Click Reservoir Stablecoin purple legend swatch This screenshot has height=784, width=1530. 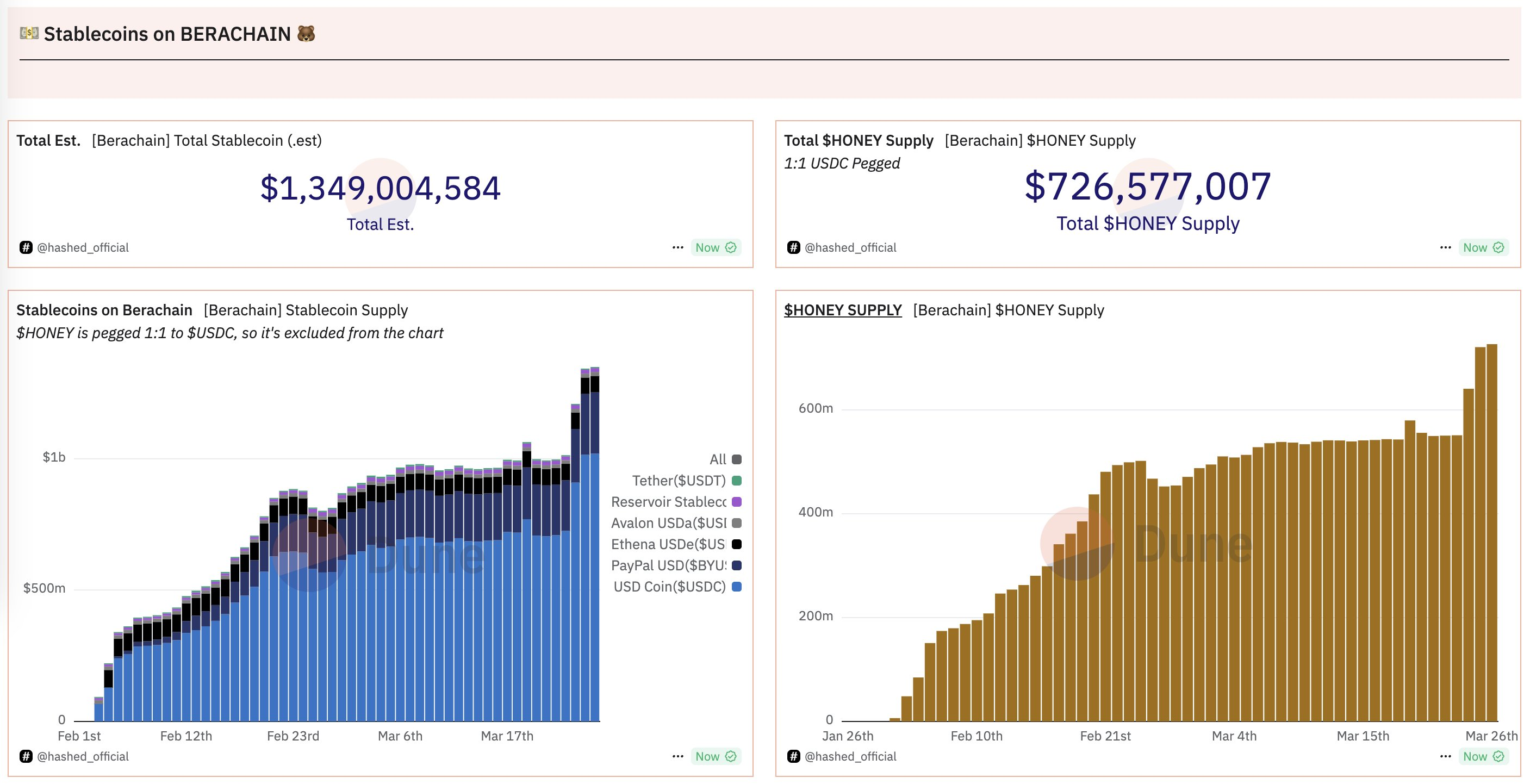[x=737, y=502]
